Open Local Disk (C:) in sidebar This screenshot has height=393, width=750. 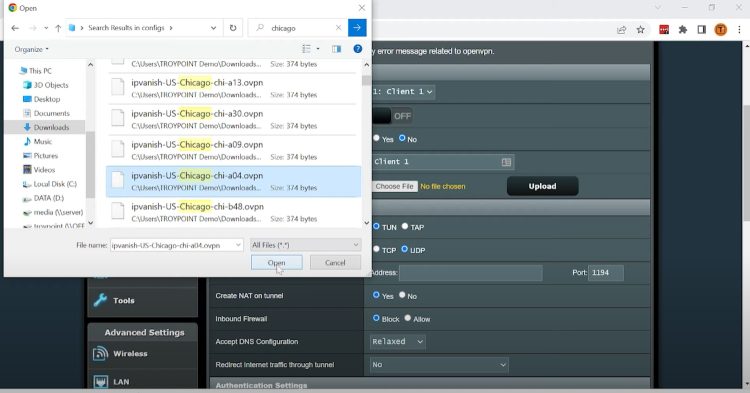tap(50, 184)
